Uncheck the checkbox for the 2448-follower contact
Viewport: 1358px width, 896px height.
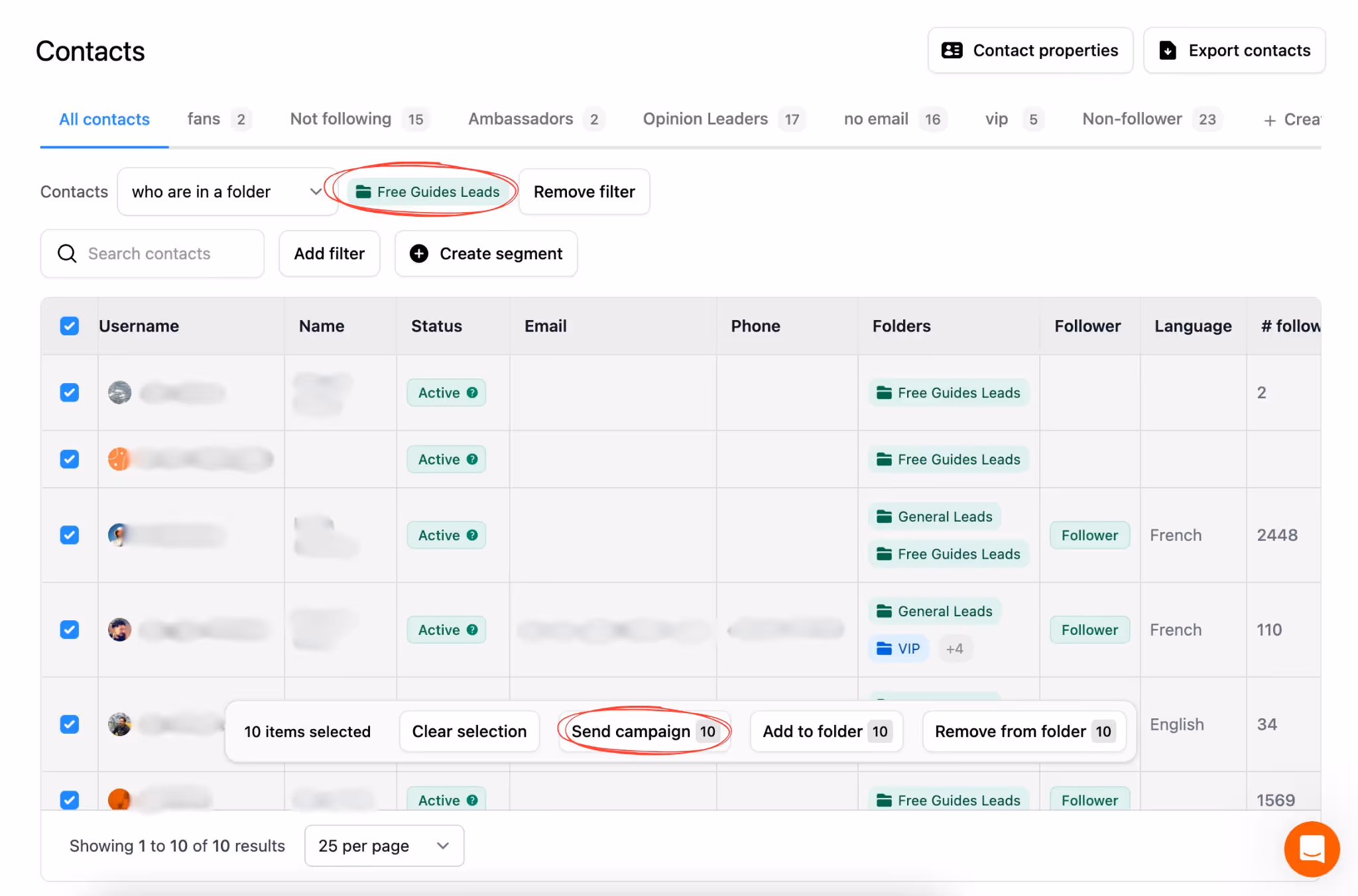(x=70, y=535)
